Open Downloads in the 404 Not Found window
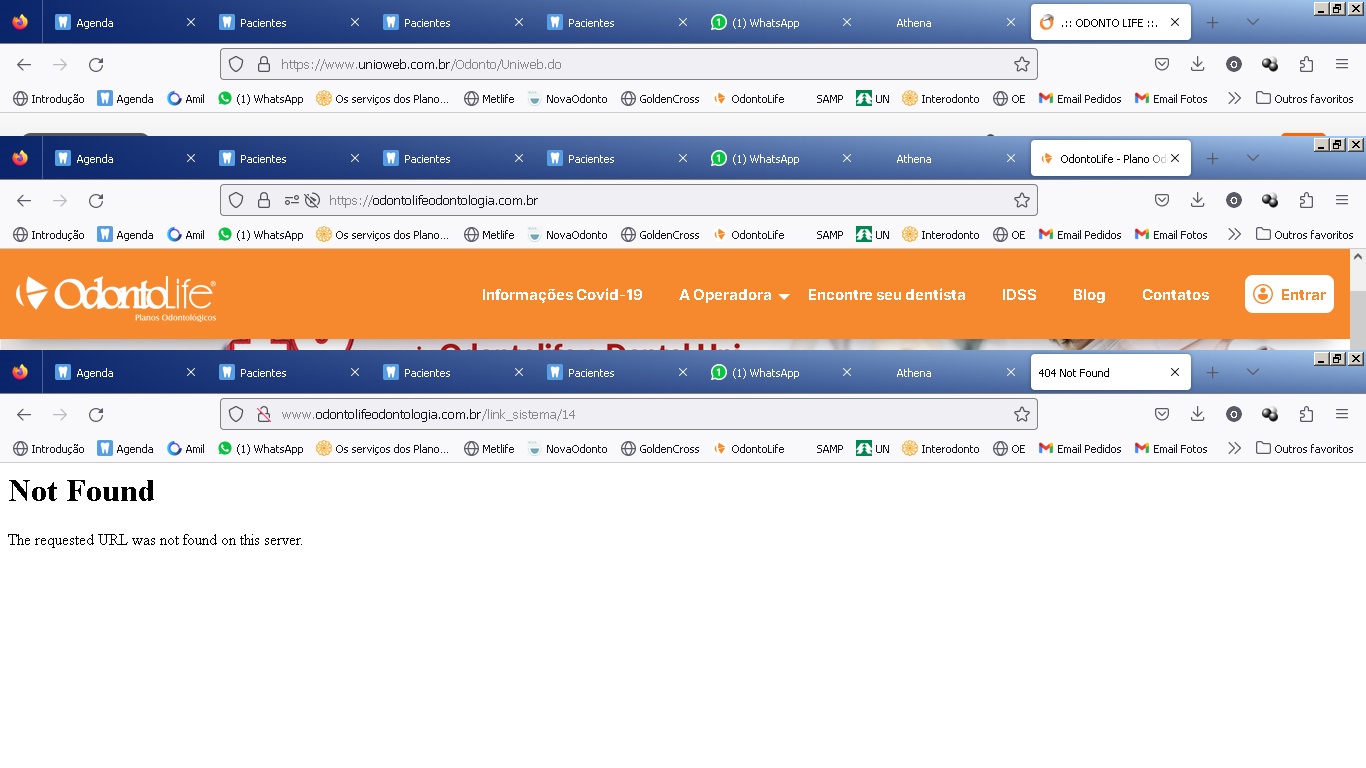Image resolution: width=1366 pixels, height=768 pixels. pos(1197,414)
